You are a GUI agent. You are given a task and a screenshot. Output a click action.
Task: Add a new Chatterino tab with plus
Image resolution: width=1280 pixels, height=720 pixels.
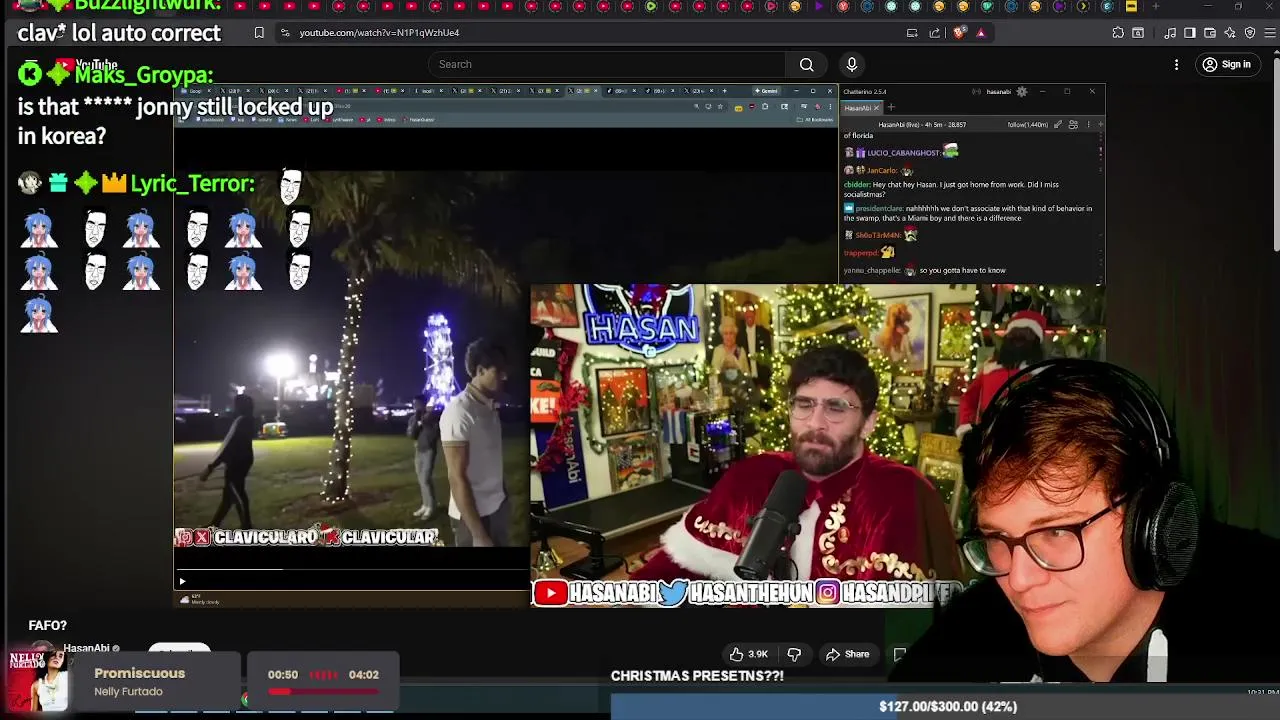(x=890, y=107)
